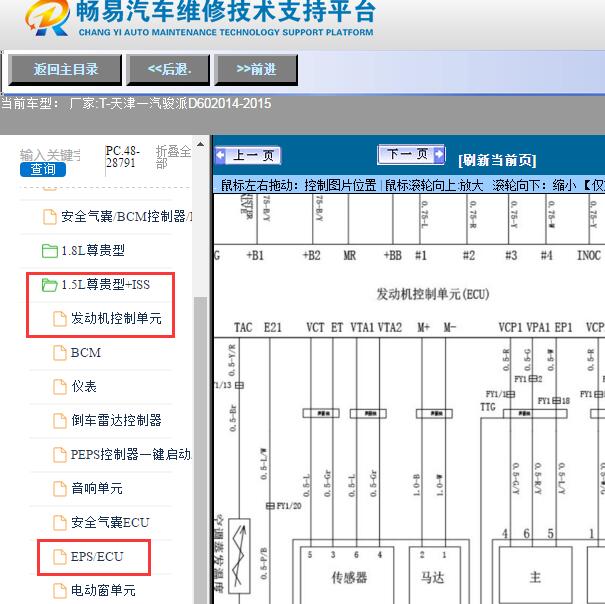Click the left arrow icon on 上一页
This screenshot has width=605, height=604.
(220, 156)
